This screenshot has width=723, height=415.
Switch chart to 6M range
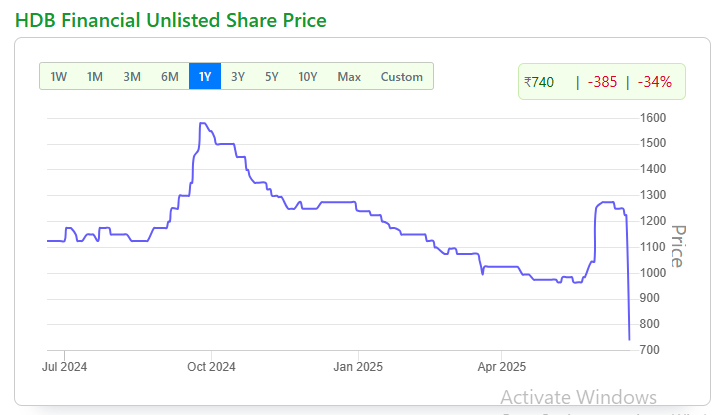[x=170, y=77]
